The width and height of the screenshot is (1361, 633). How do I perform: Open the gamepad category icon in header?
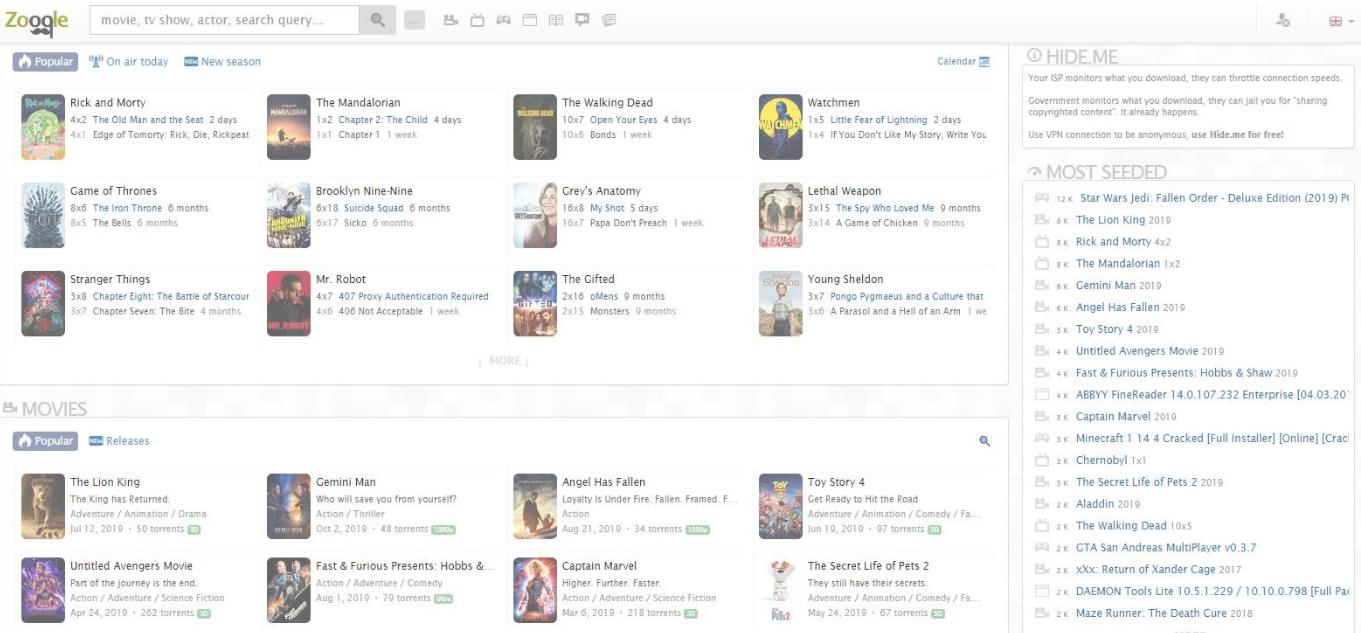click(504, 20)
